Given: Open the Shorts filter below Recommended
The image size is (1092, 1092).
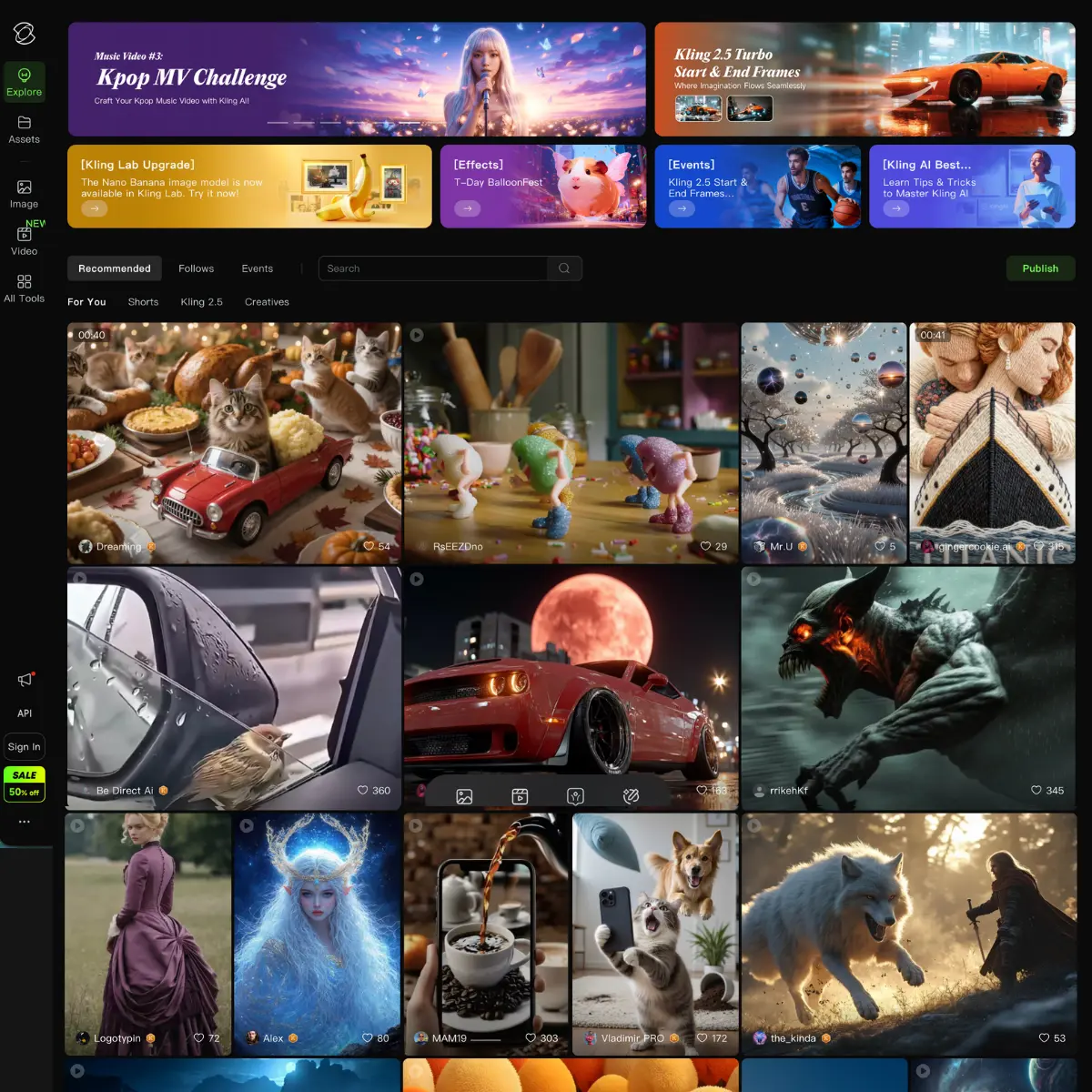Looking at the screenshot, I should coord(143,301).
